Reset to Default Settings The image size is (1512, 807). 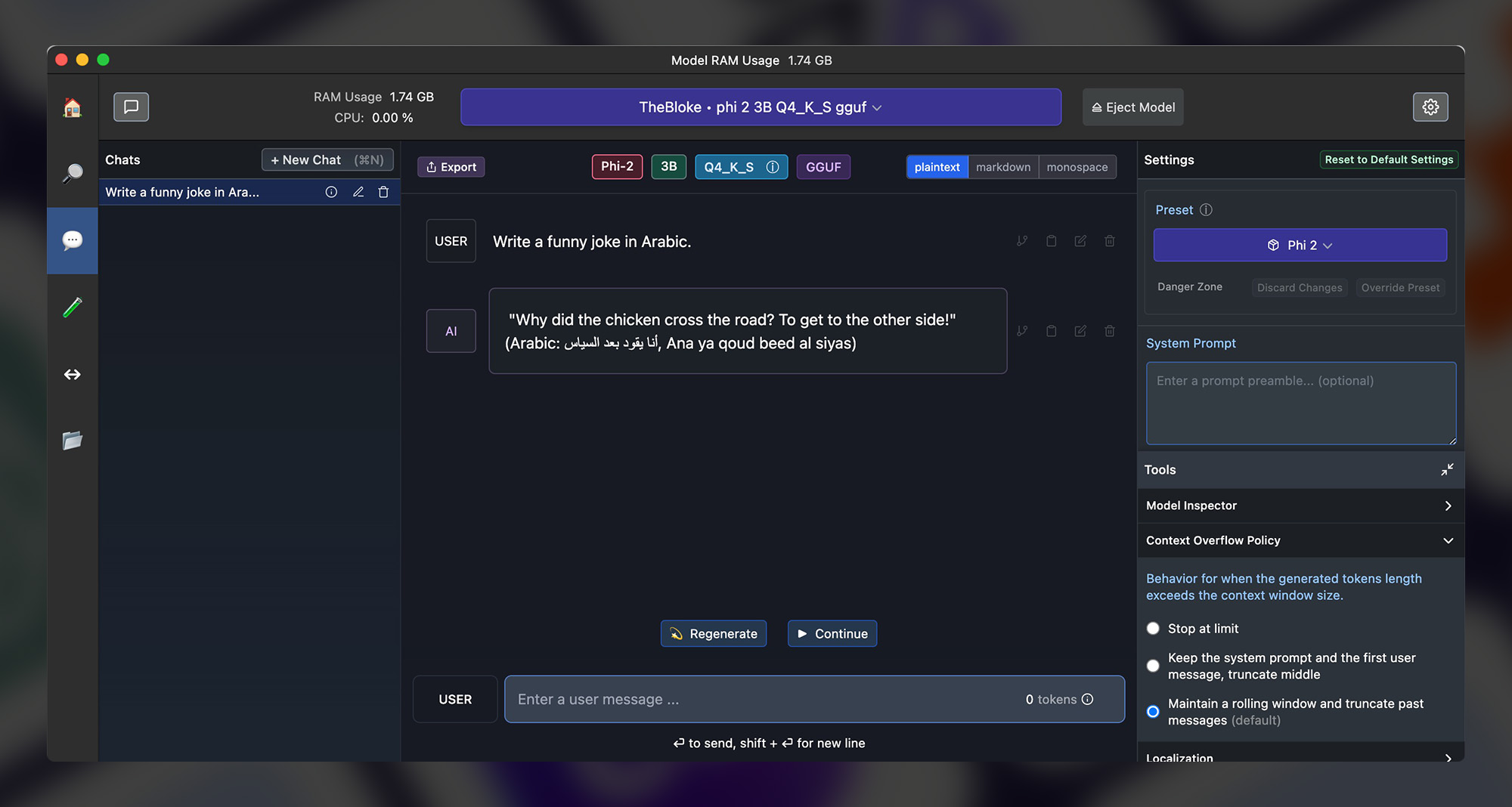(x=1389, y=159)
